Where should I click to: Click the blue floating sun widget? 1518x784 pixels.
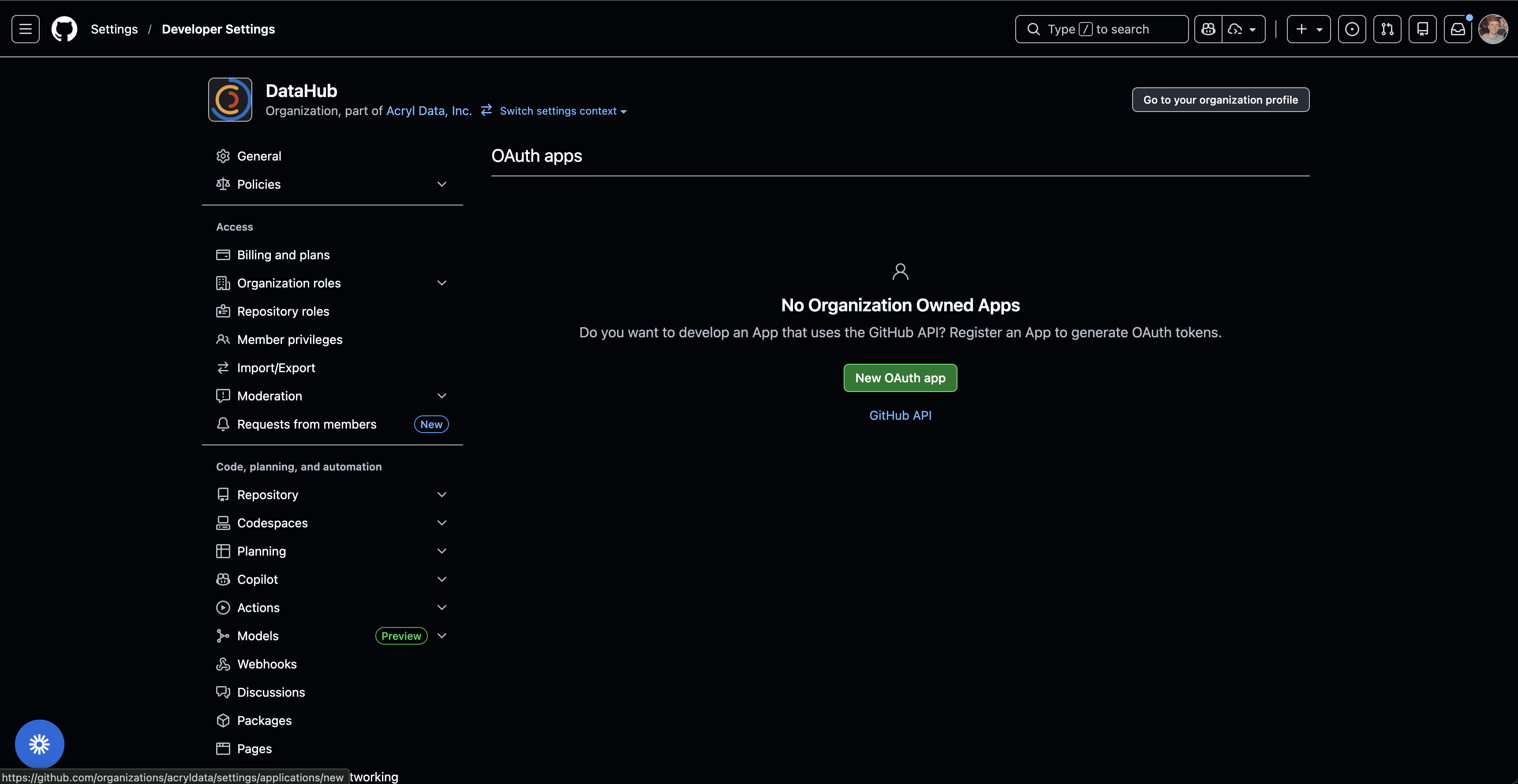pos(40,744)
